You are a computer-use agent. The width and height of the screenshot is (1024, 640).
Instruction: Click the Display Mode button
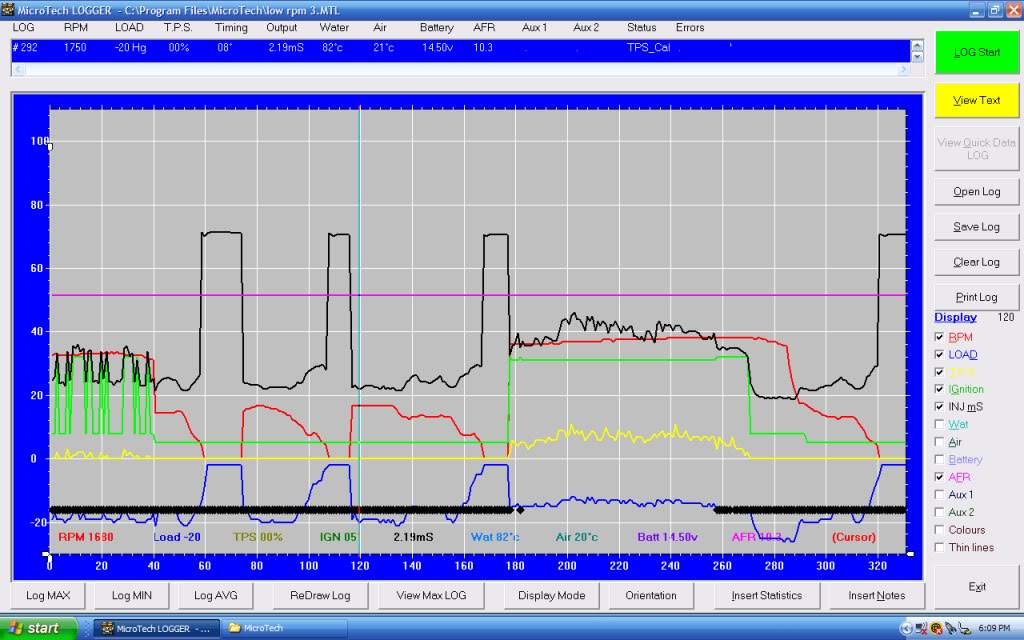(x=552, y=595)
